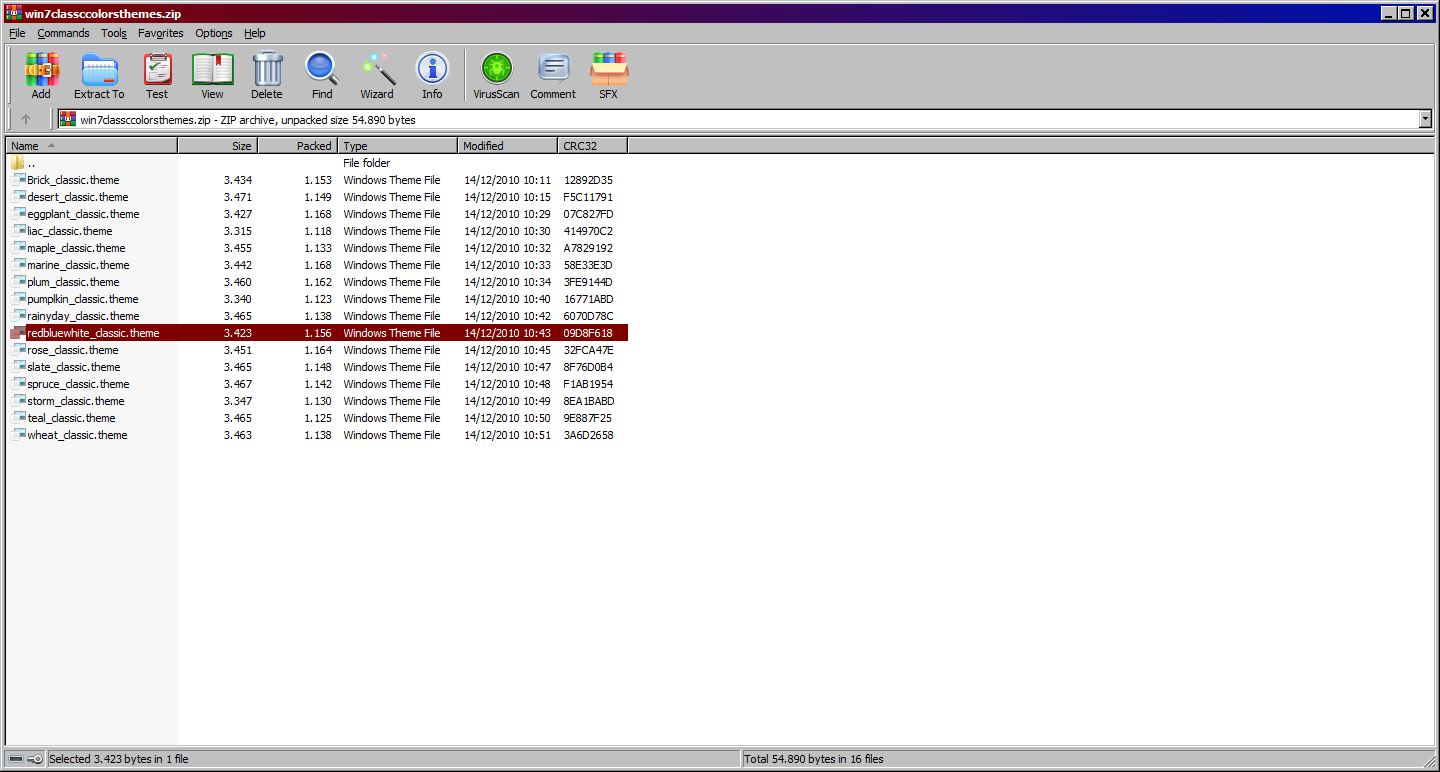Sort by Type column header

coord(398,146)
